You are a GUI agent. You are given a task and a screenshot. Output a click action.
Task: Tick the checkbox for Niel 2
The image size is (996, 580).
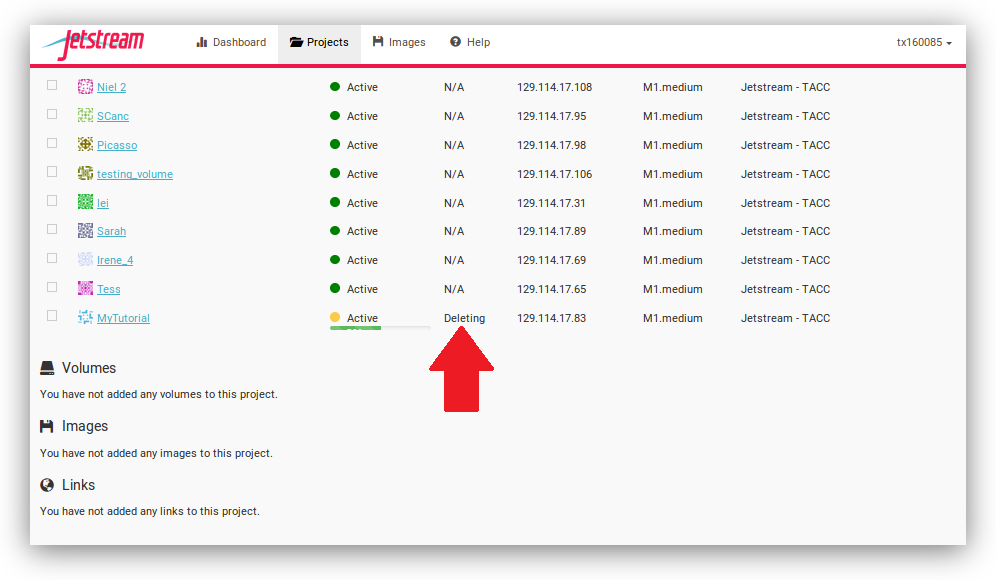(x=52, y=86)
